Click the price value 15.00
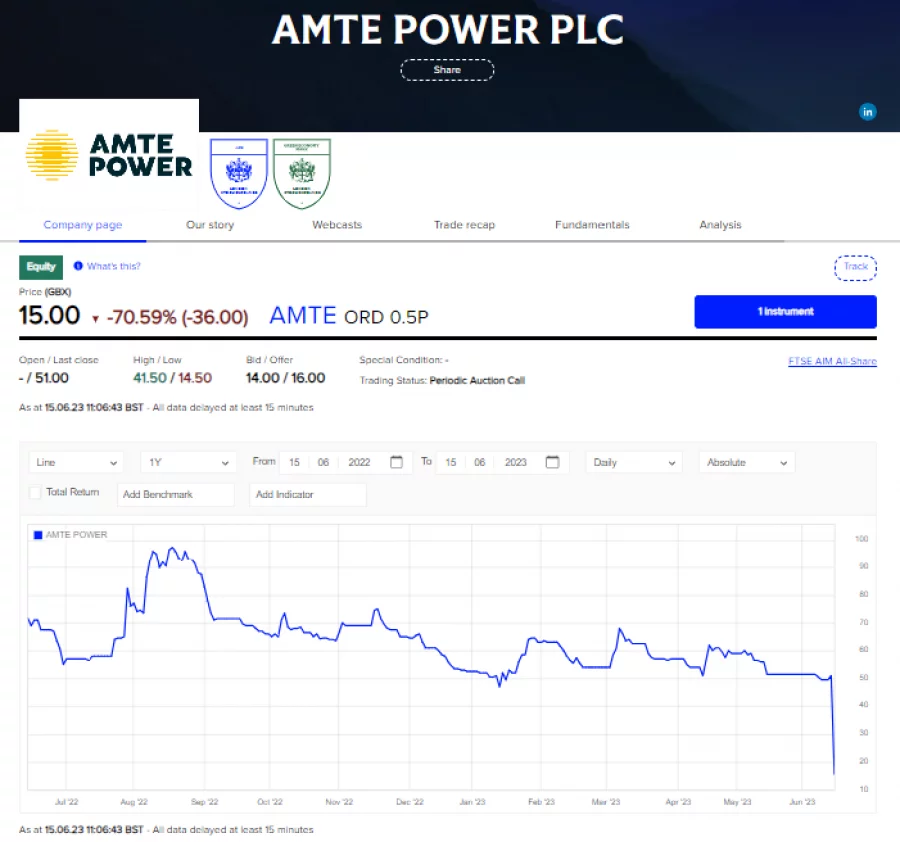Screen dimensions: 900x842 (x=49, y=315)
